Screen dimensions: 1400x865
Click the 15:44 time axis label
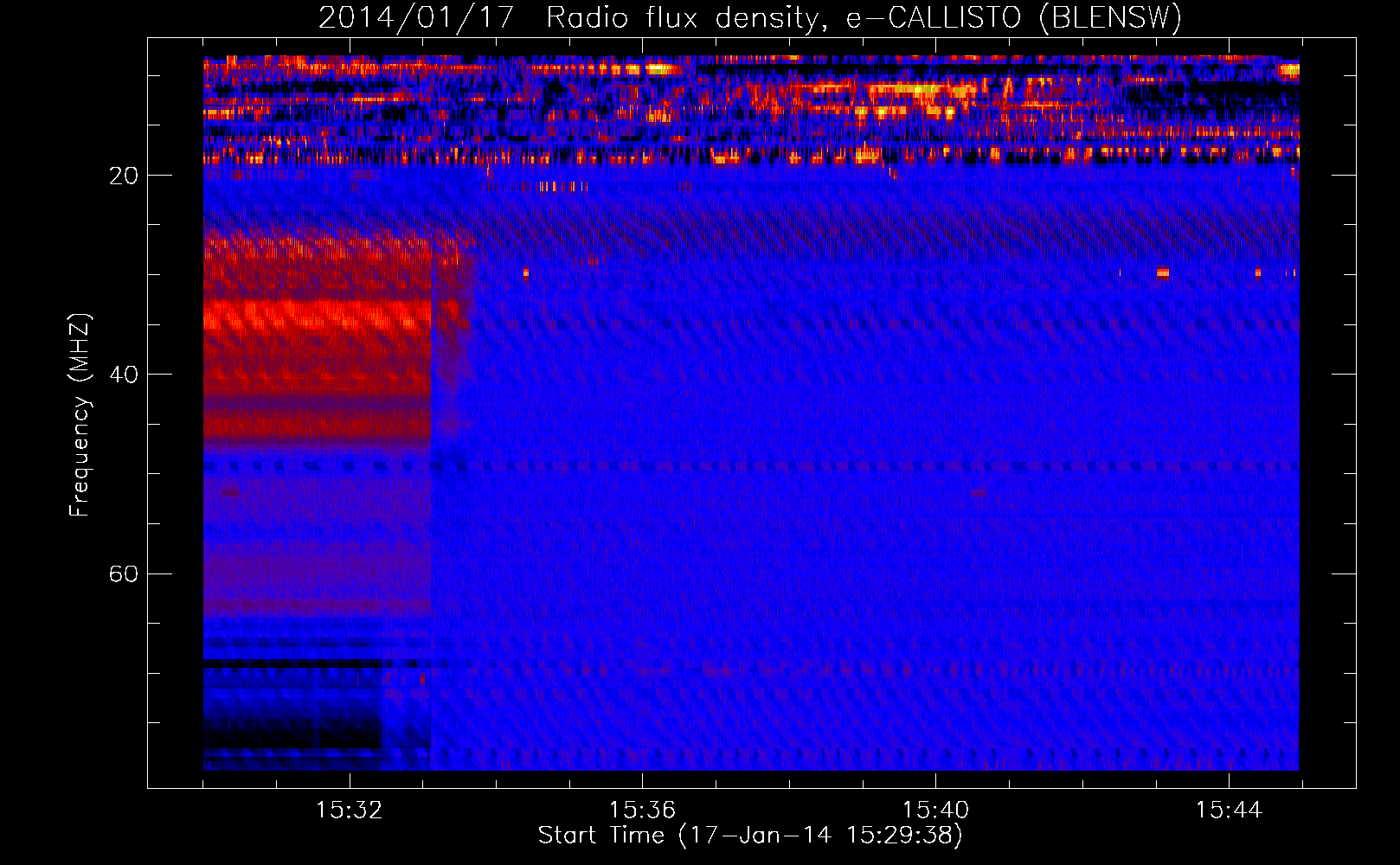1229,811
